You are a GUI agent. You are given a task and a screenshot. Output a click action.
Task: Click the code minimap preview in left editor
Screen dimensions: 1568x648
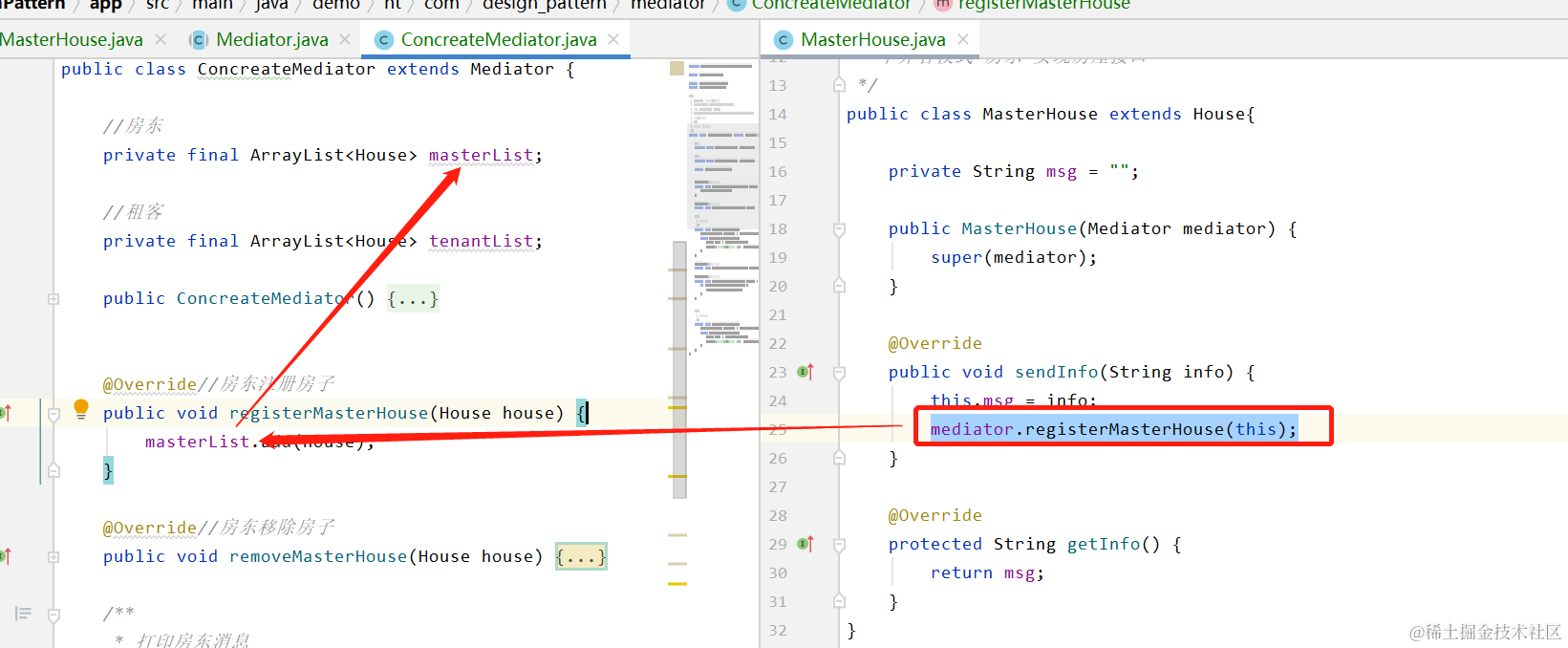coord(723,208)
